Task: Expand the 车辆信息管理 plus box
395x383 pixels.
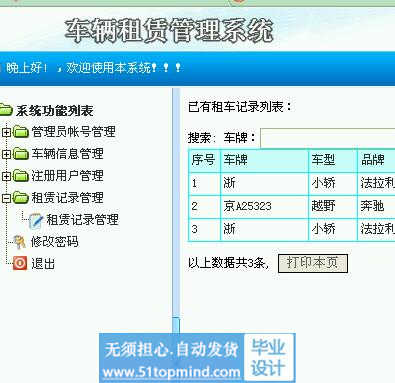Action: click(6, 154)
